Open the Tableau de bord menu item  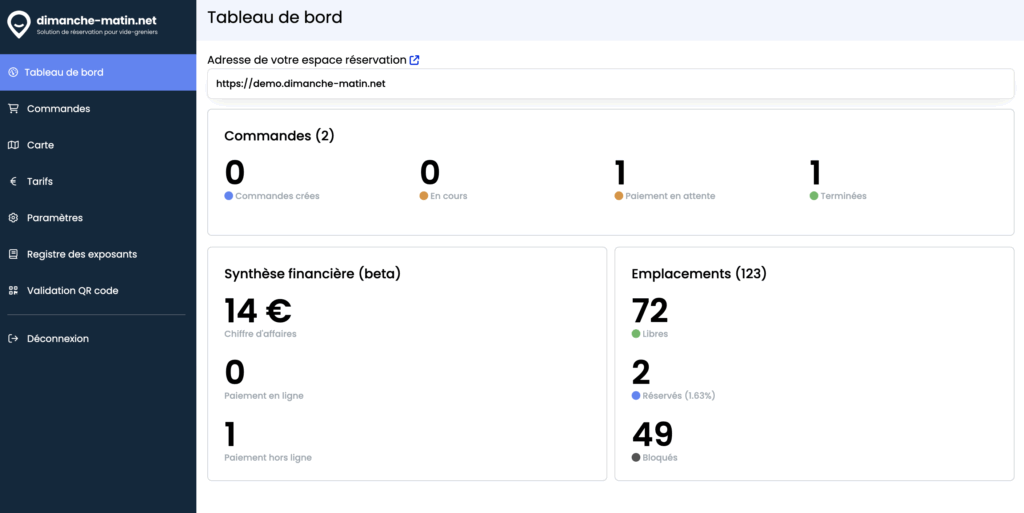coord(98,72)
